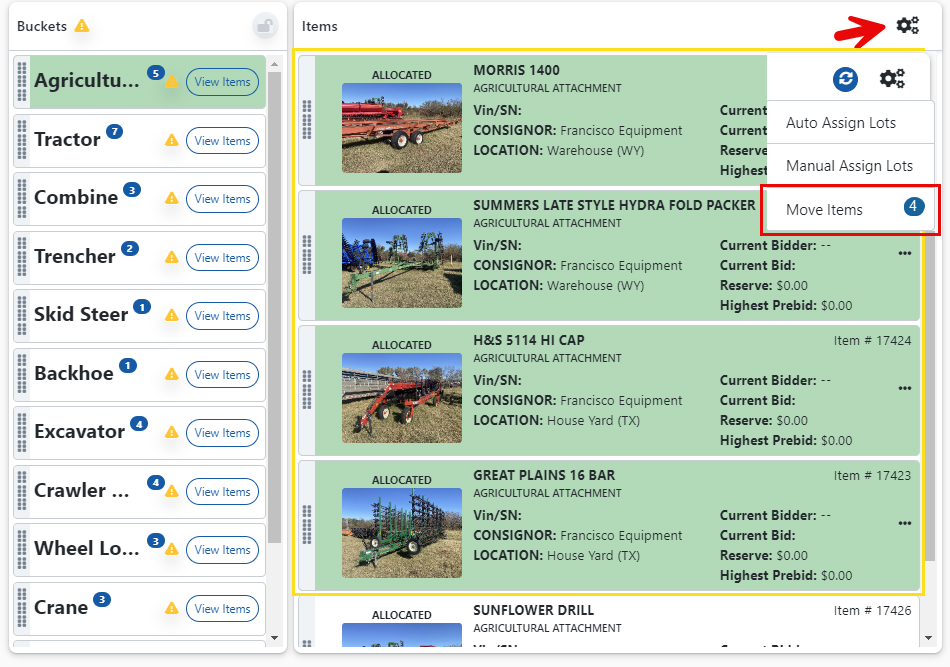Image resolution: width=950 pixels, height=667 pixels.
Task: Open the MORRIS 1400 item thumbnail
Action: click(x=402, y=128)
